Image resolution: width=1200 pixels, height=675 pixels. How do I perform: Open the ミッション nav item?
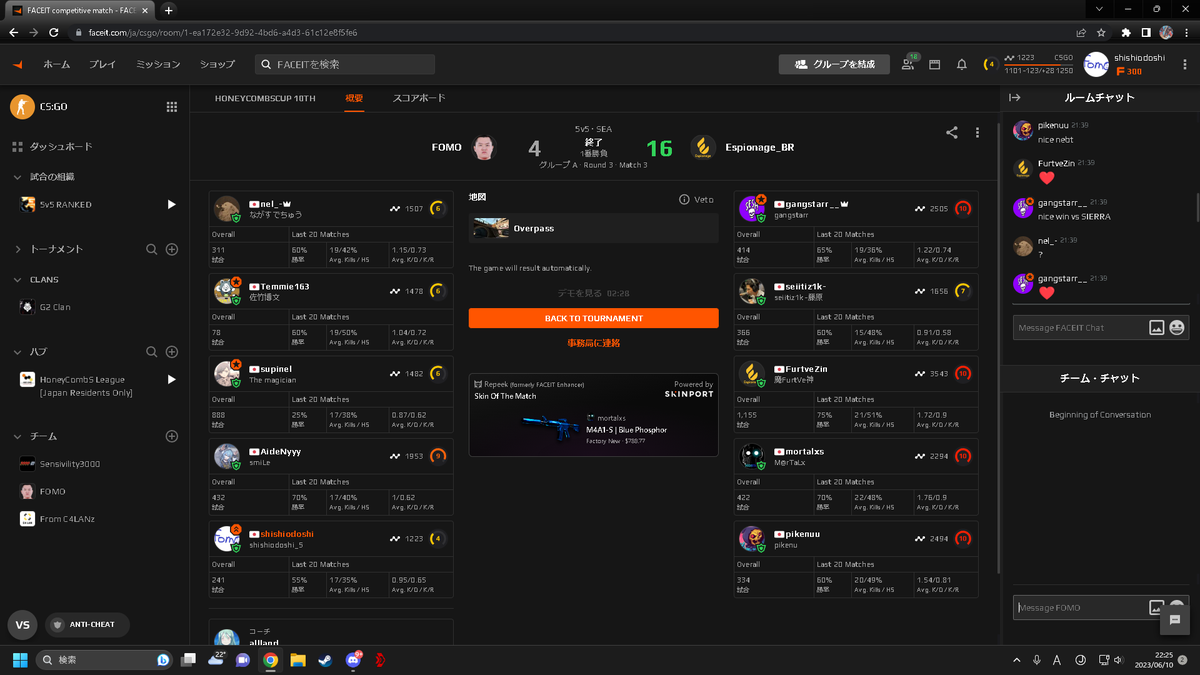(x=158, y=64)
